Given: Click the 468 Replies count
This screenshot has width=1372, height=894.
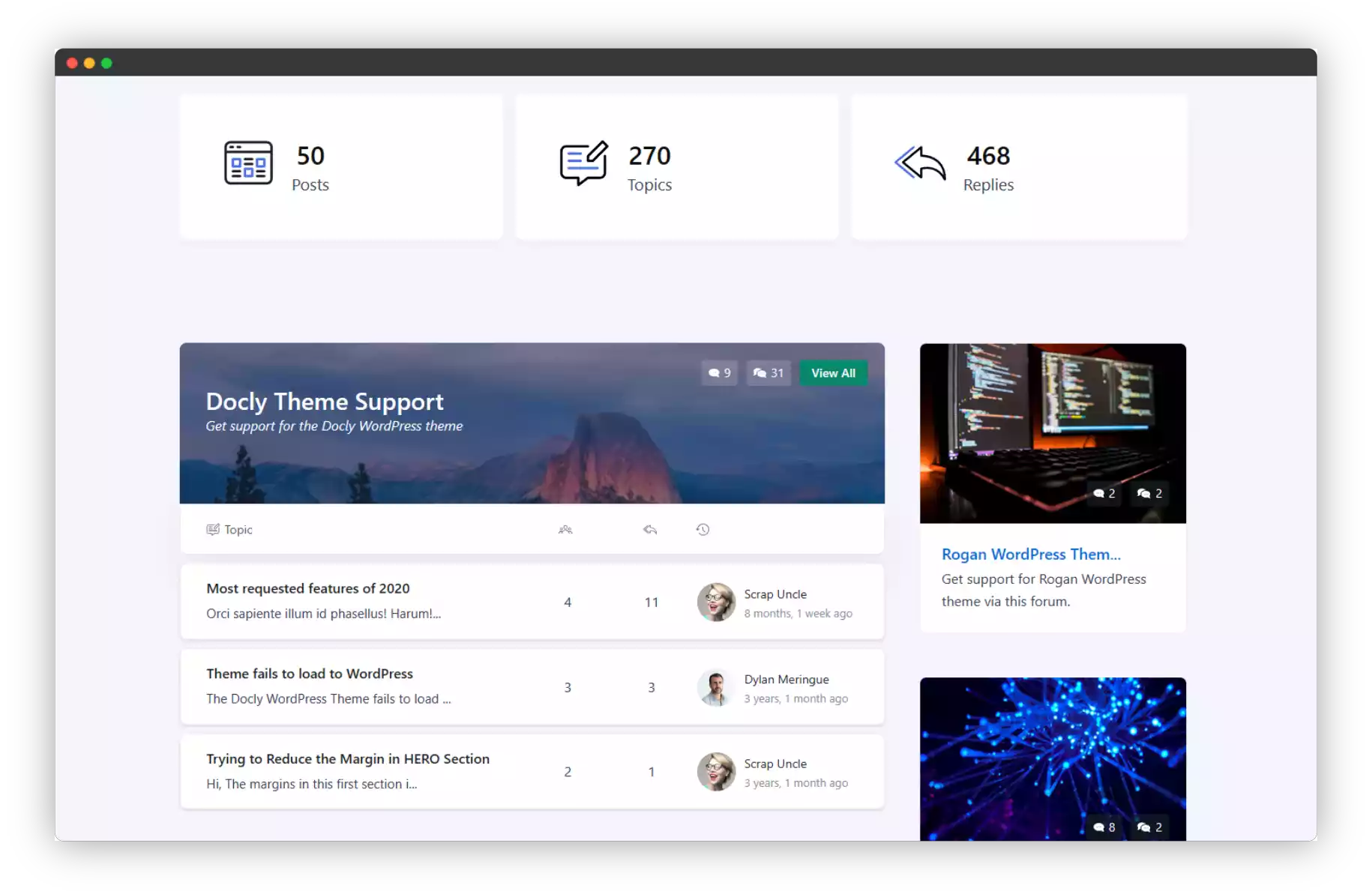Looking at the screenshot, I should pos(988,156).
